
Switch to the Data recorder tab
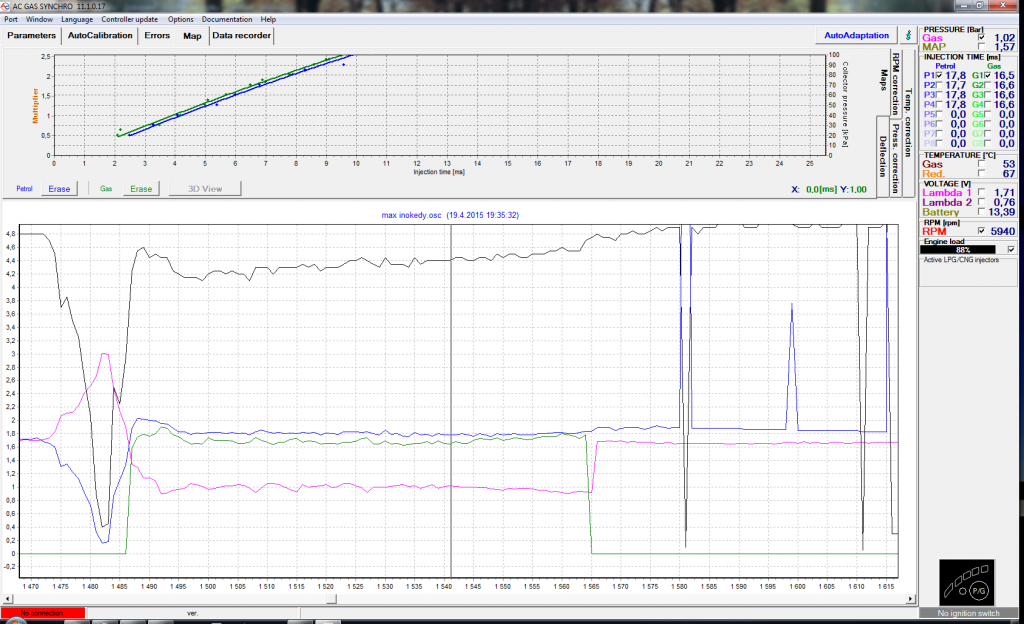242,36
